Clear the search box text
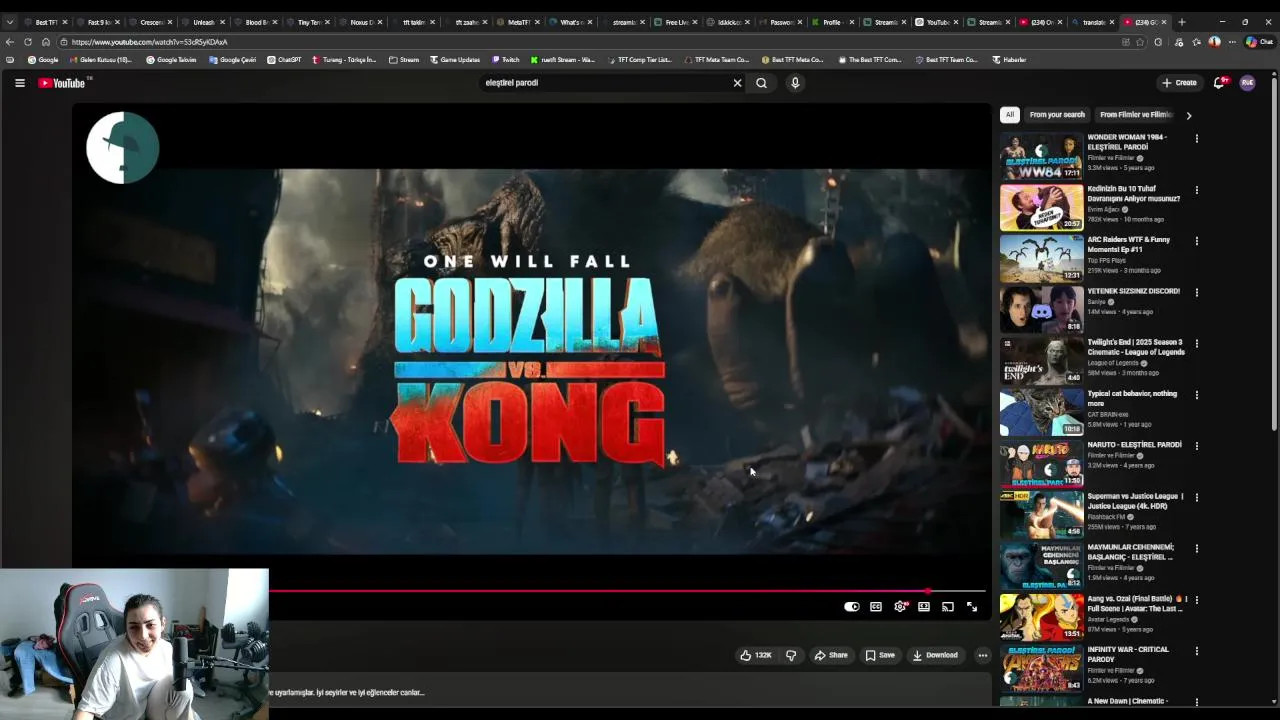The height and width of the screenshot is (720, 1280). (737, 83)
